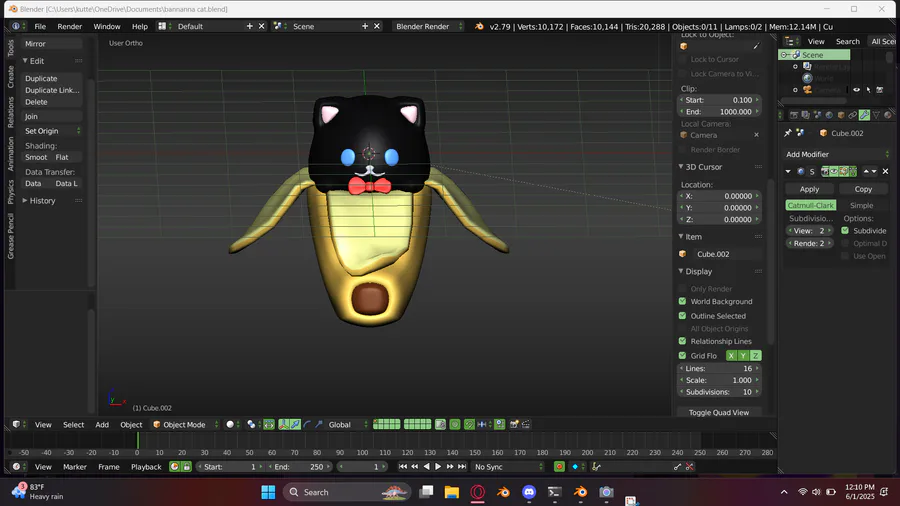Toggle the proportional editing circle icon
The image size is (900, 506).
tap(455, 425)
